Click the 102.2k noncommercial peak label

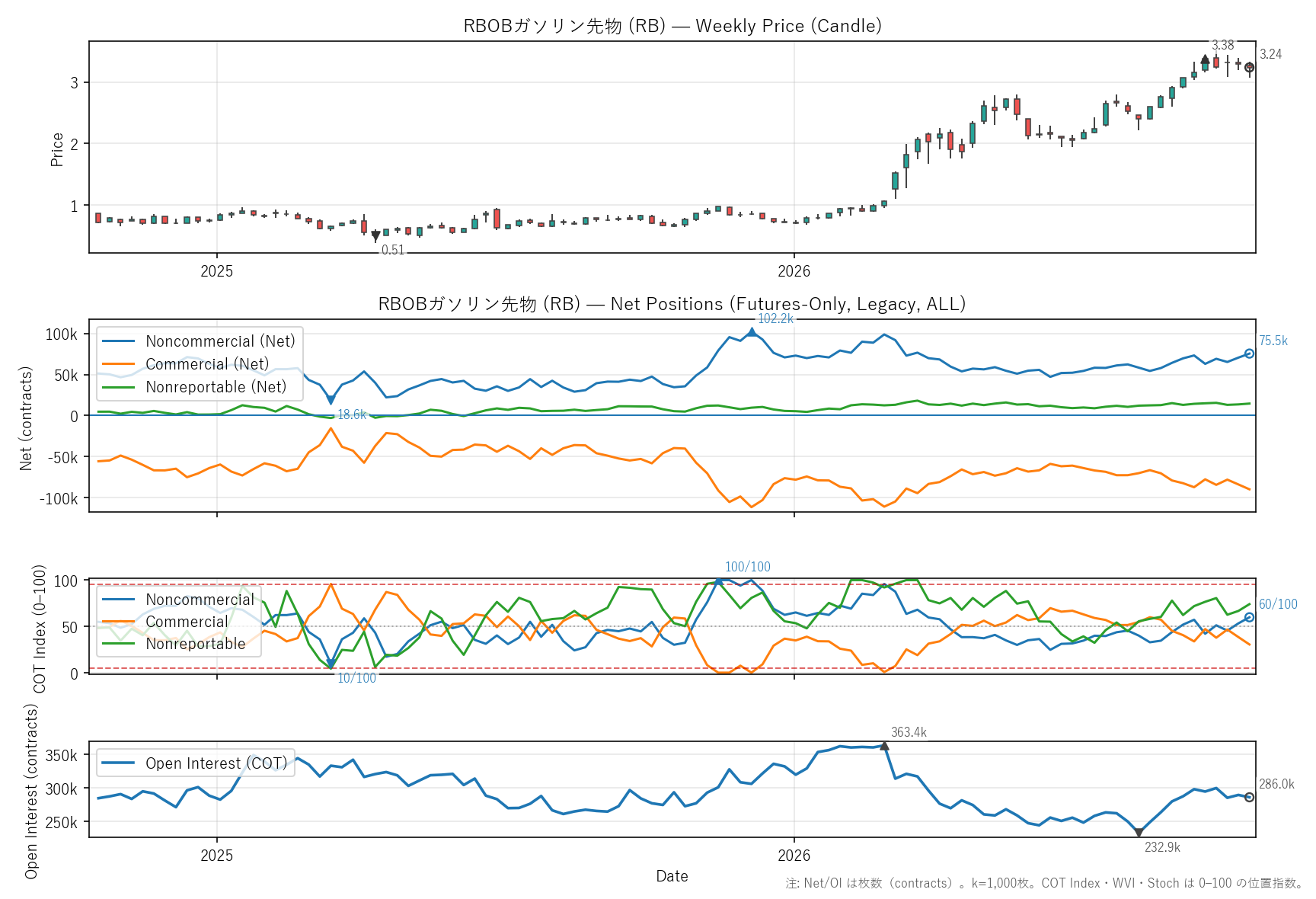click(x=775, y=318)
